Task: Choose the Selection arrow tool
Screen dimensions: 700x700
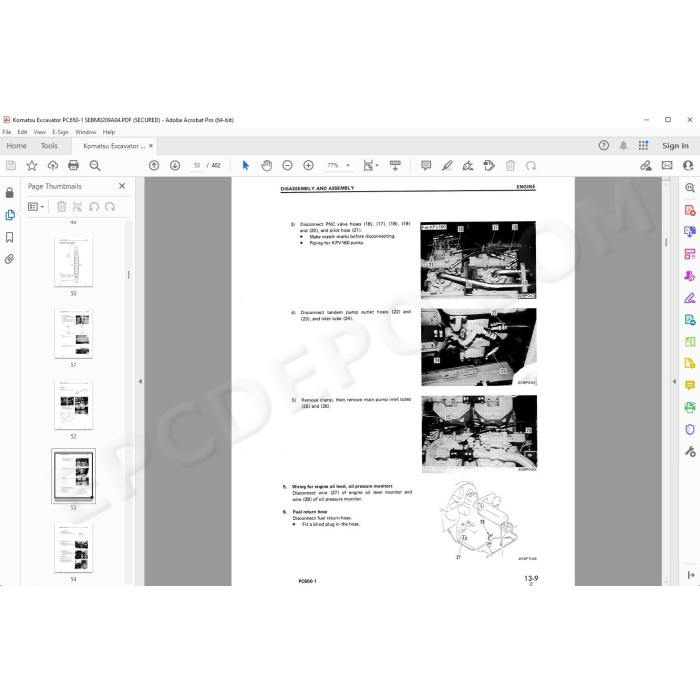Action: 246,166
